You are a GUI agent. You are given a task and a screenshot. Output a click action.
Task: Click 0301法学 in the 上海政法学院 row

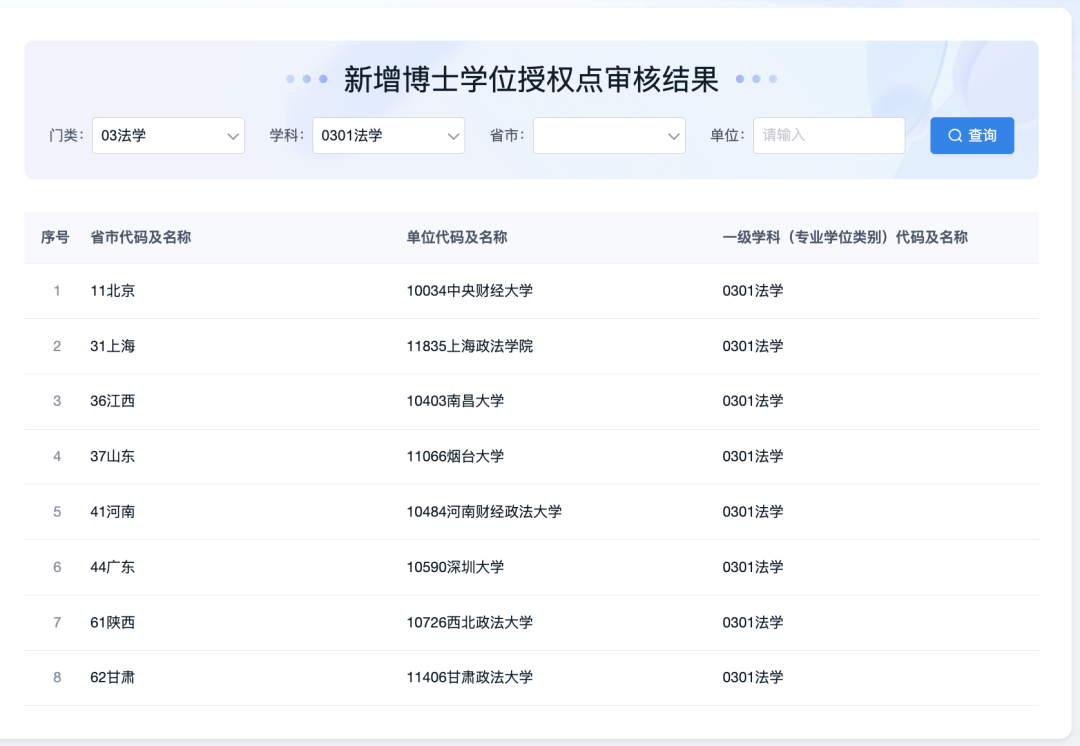tap(753, 346)
